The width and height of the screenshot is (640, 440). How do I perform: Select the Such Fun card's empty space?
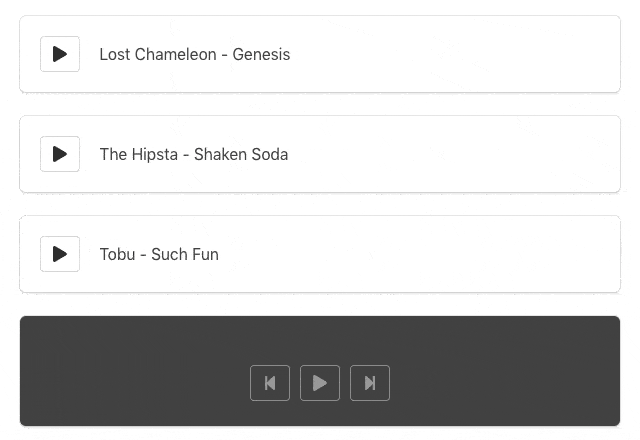450,254
